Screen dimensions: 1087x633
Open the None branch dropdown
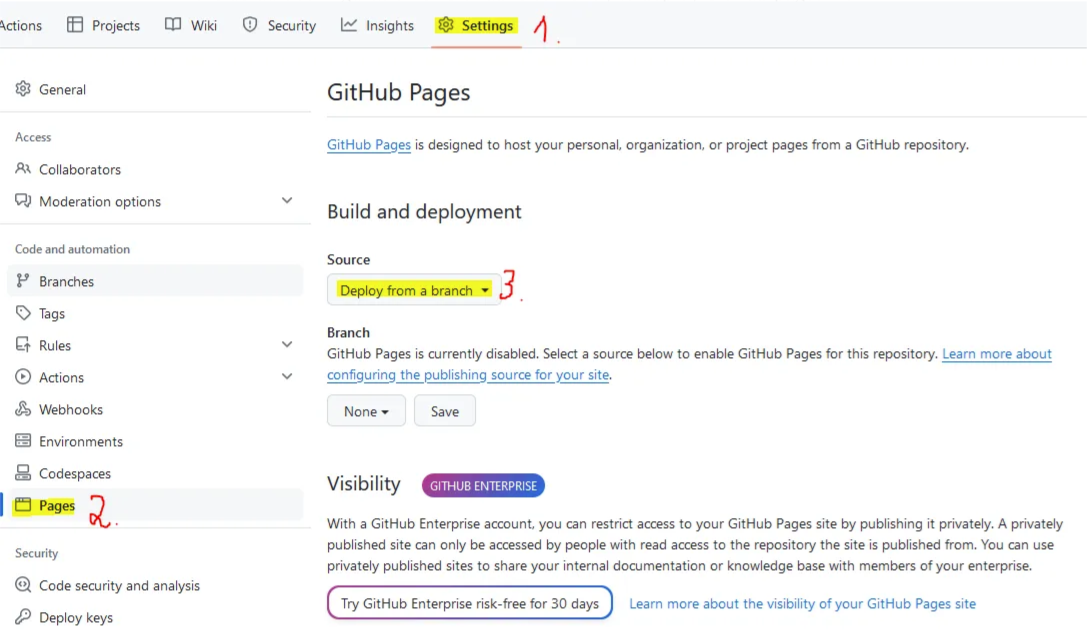point(366,411)
